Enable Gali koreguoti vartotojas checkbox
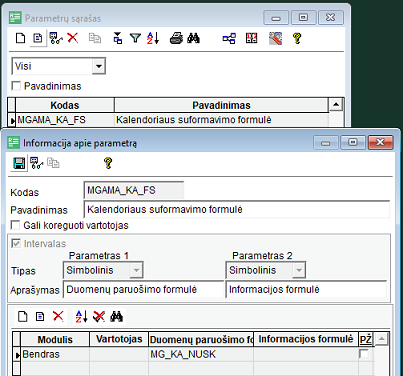403x376 pixels. pyautogui.click(x=15, y=225)
